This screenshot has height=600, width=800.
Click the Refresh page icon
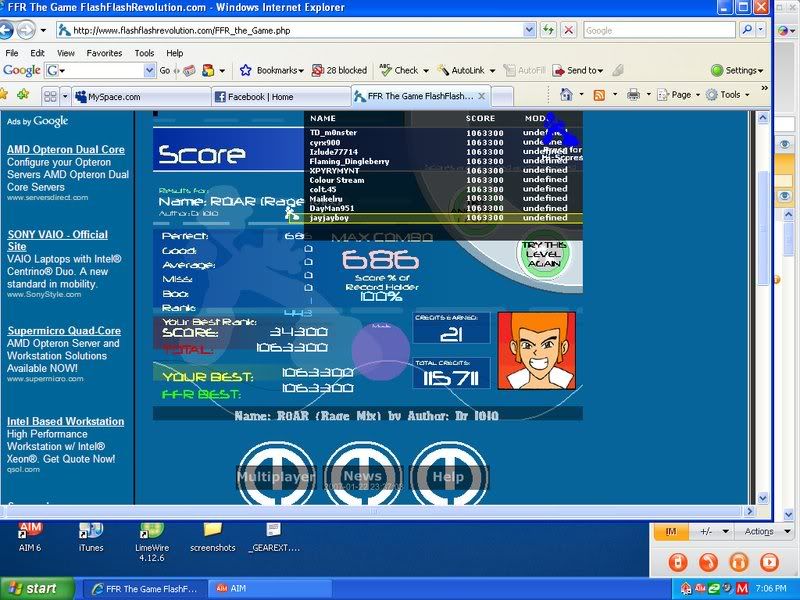[x=548, y=30]
